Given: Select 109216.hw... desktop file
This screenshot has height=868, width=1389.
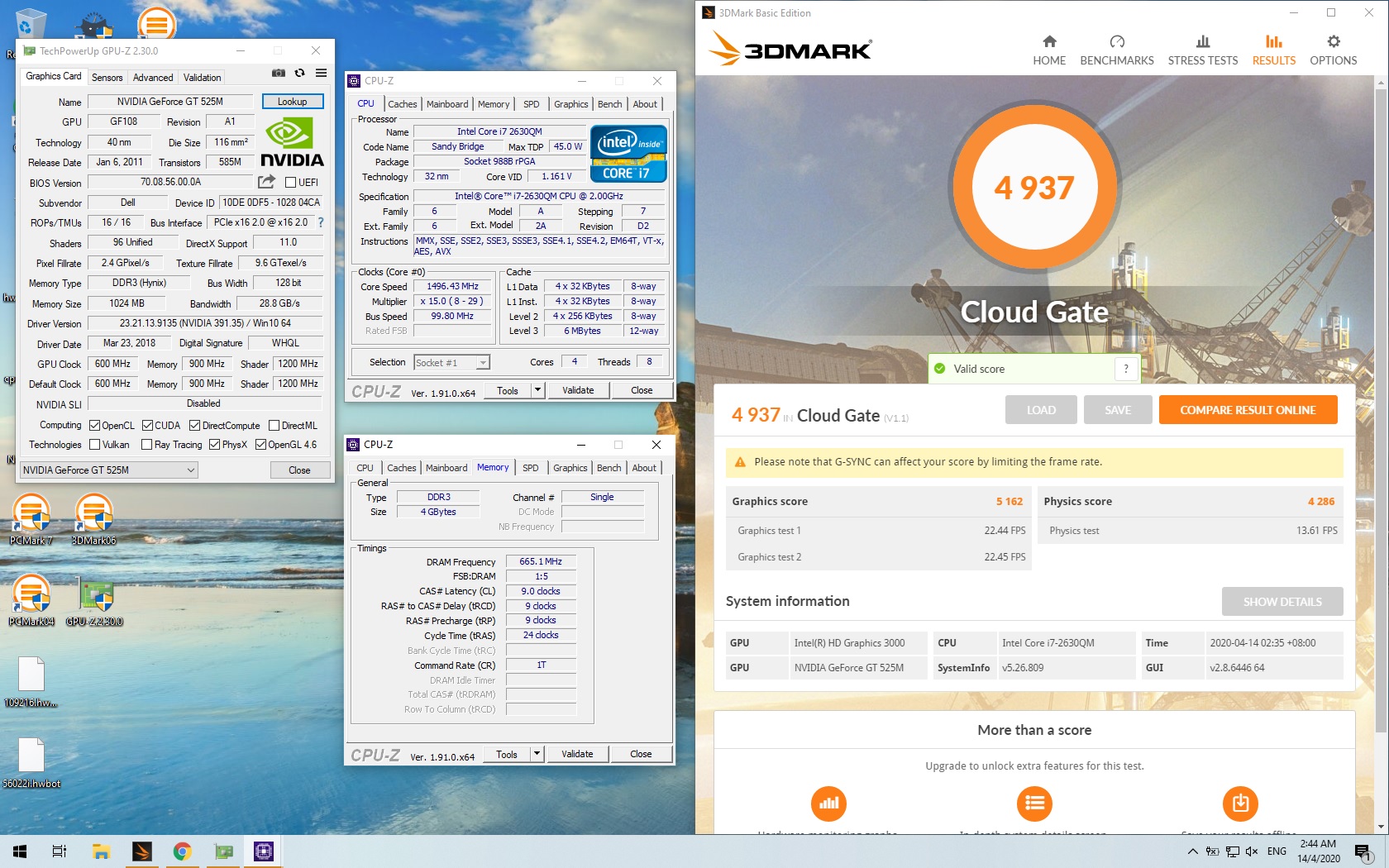Looking at the screenshot, I should 31,682.
